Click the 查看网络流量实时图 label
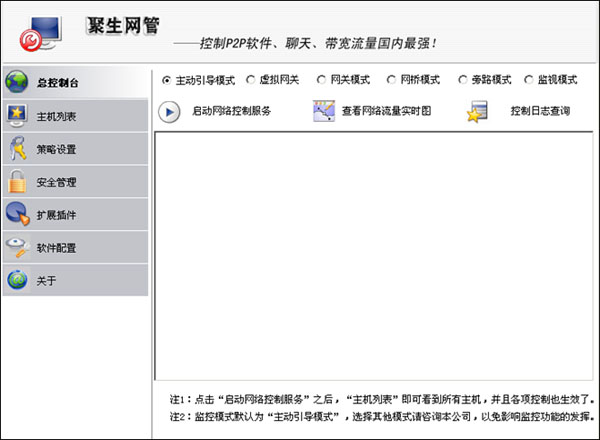 [386, 111]
